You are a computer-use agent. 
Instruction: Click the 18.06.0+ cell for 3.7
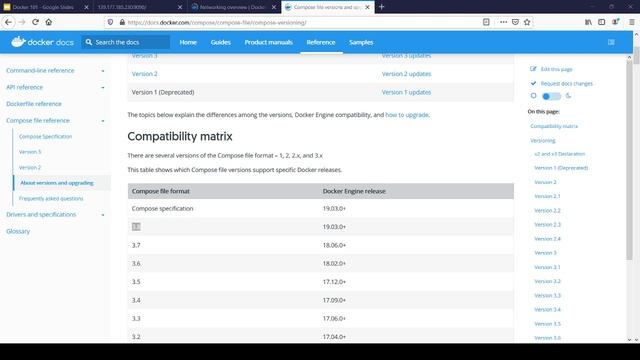pyautogui.click(x=334, y=245)
